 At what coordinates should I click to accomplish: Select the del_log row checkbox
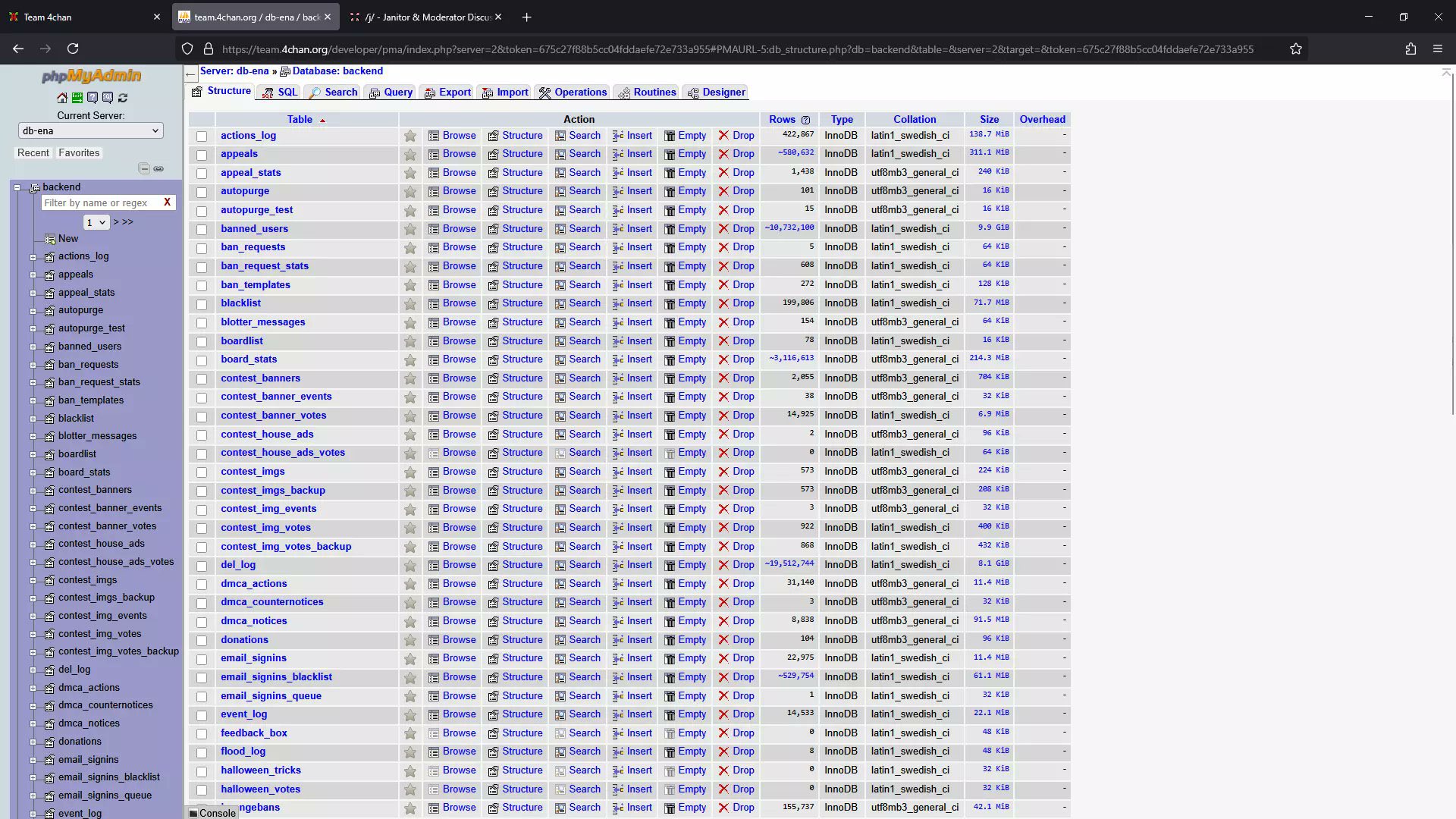[202, 566]
